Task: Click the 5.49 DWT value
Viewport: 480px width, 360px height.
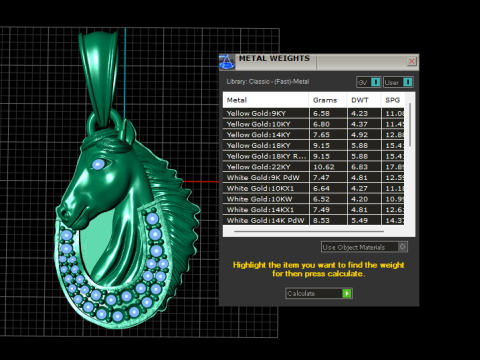Action: (359, 220)
